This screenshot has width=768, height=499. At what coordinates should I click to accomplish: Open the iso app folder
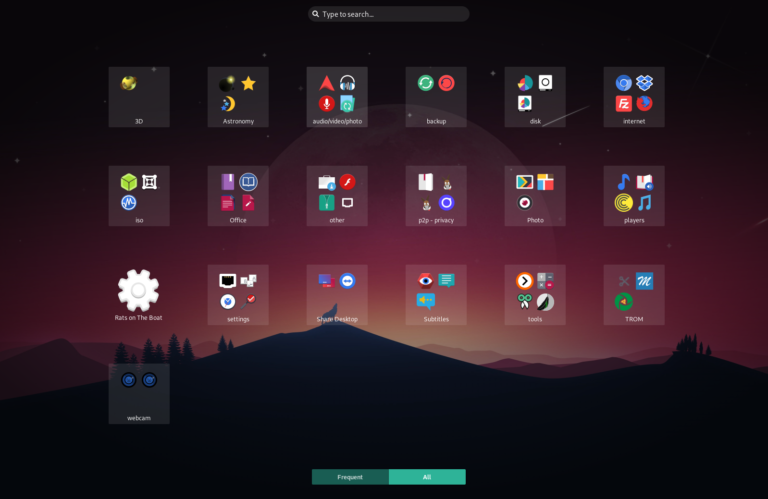tap(139, 193)
